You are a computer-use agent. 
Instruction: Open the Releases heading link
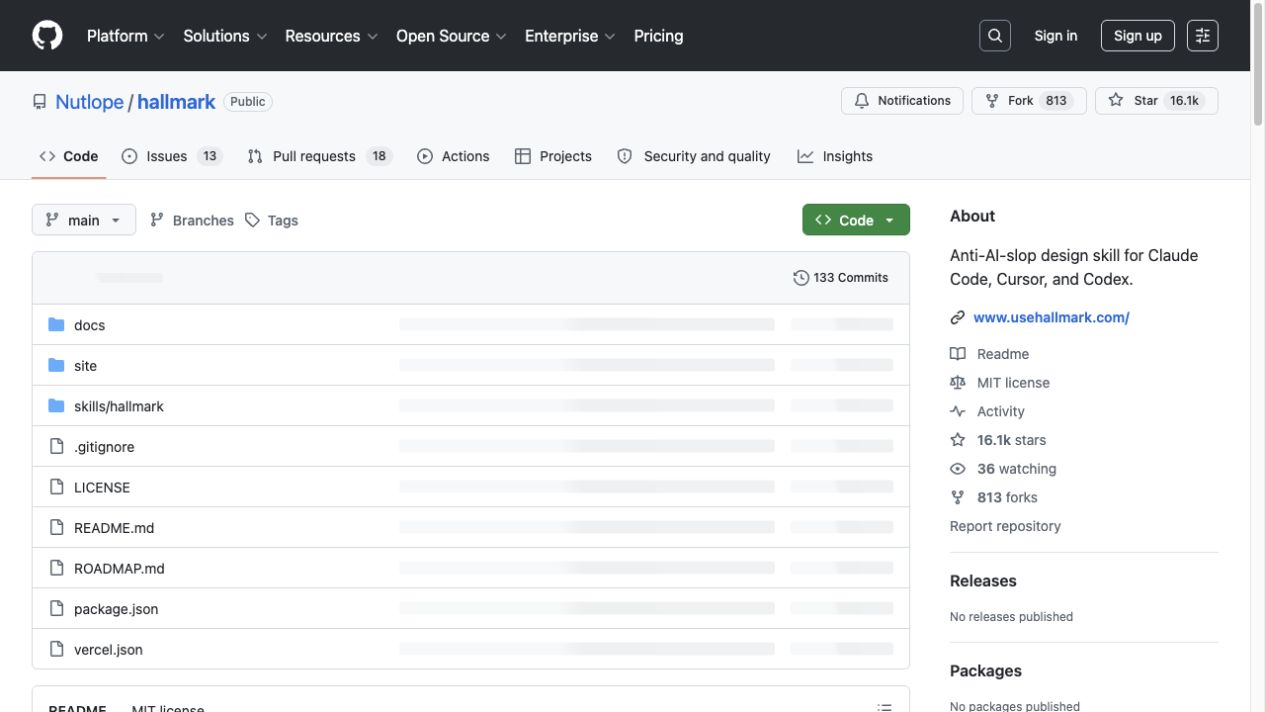(x=983, y=581)
